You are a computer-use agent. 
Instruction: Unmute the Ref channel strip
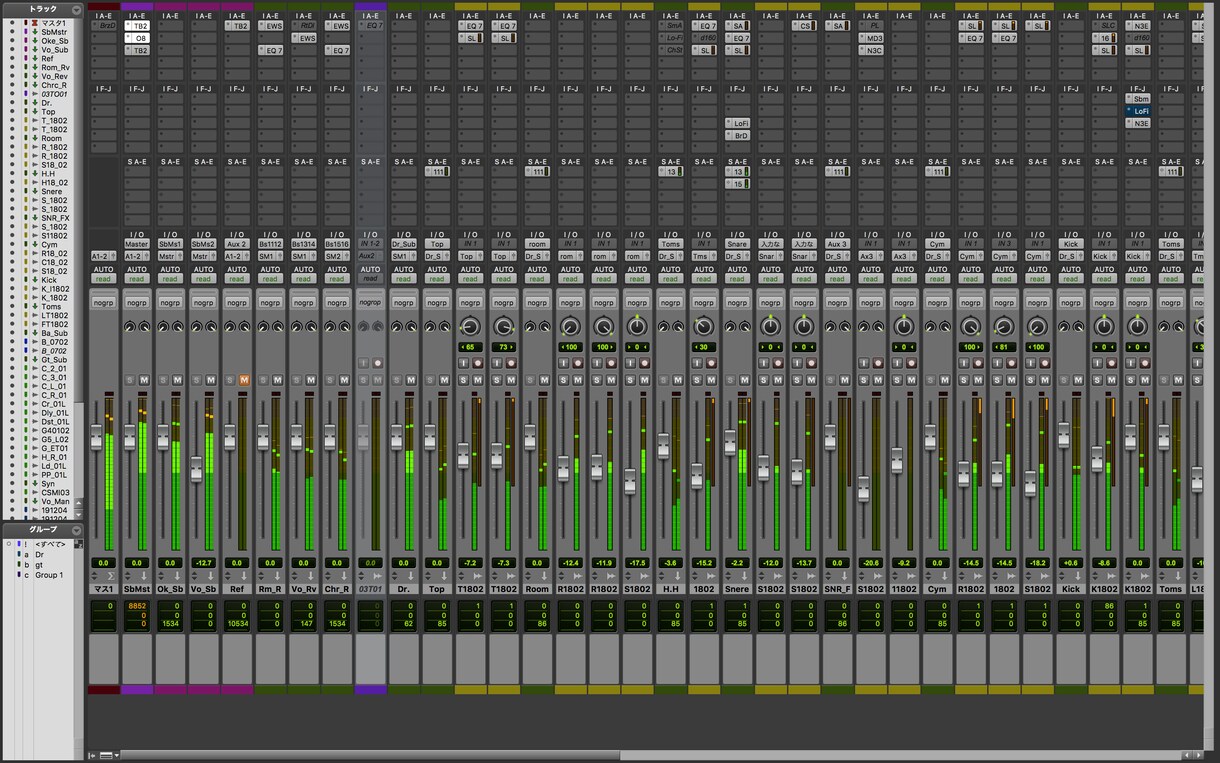[x=244, y=380]
